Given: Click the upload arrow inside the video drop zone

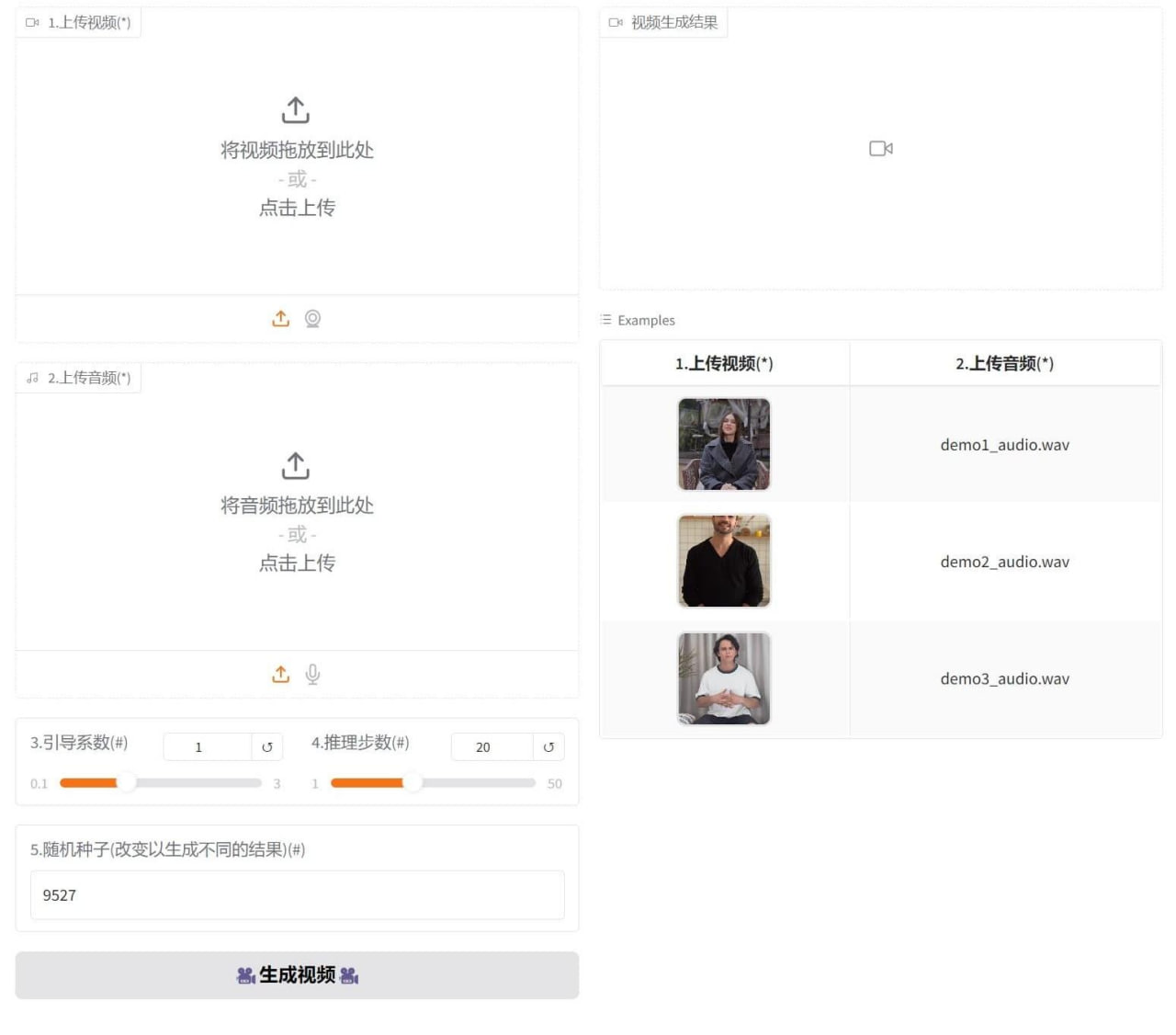Looking at the screenshot, I should pos(295,109).
